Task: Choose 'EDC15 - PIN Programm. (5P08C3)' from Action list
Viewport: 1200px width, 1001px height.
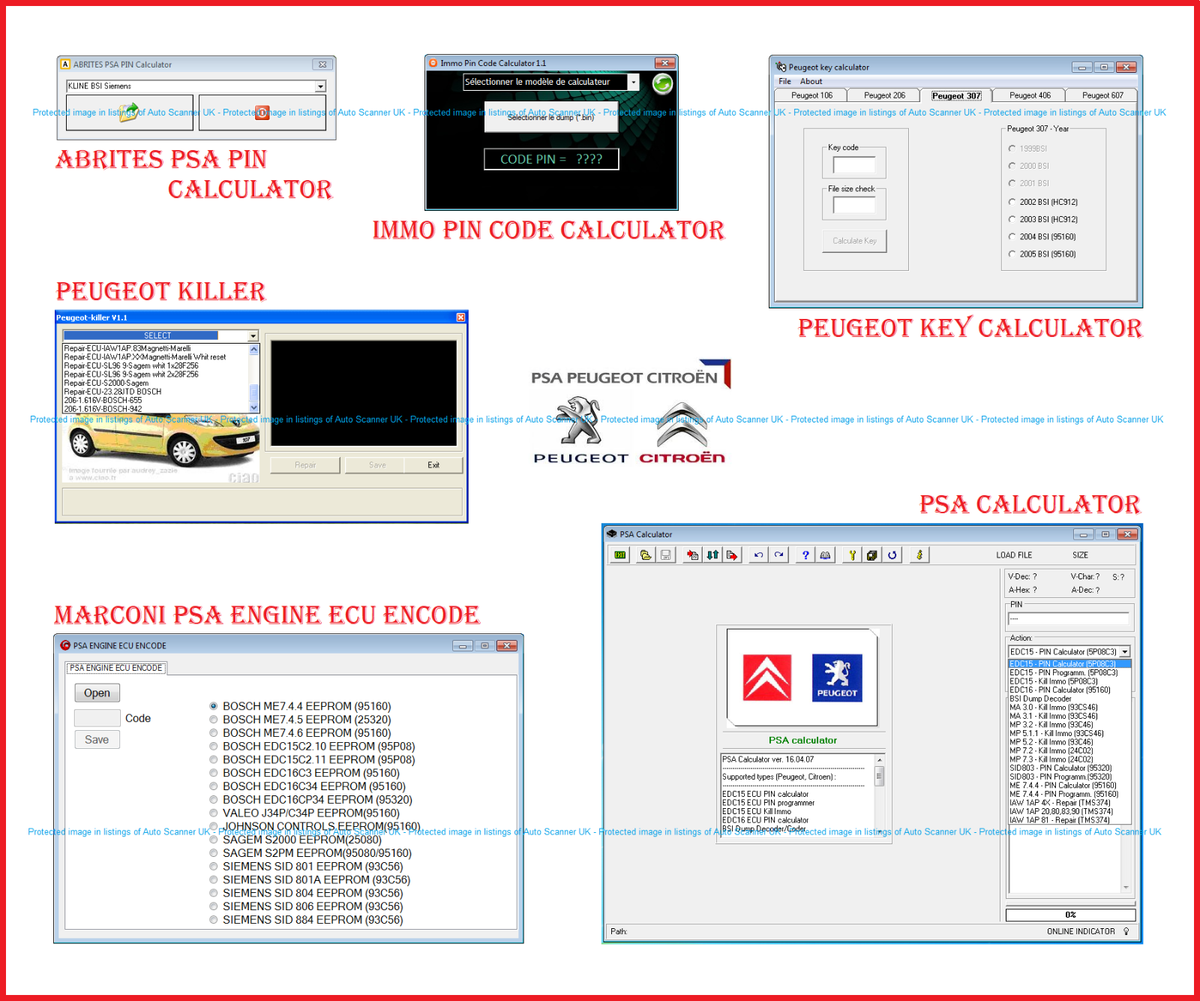Action: [x=1069, y=672]
